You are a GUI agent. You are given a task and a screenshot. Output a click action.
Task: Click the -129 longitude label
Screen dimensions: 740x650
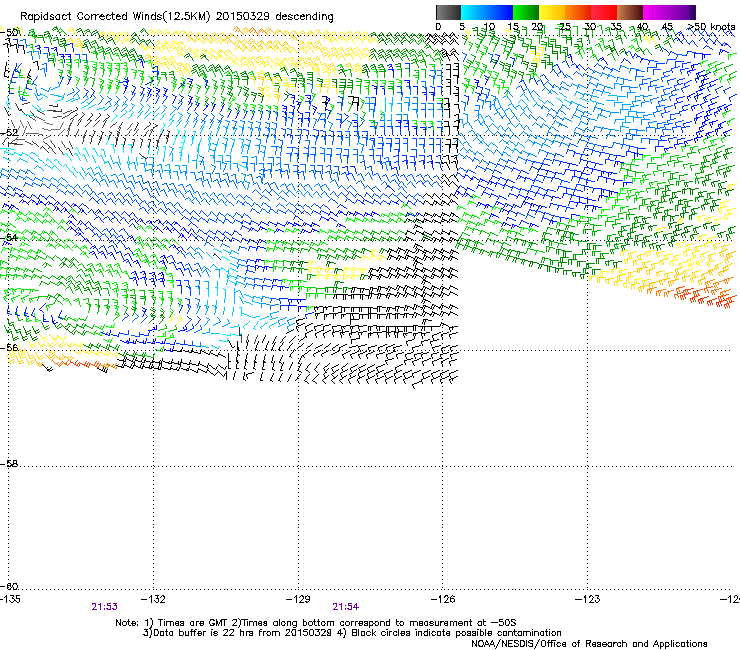[x=298, y=599]
